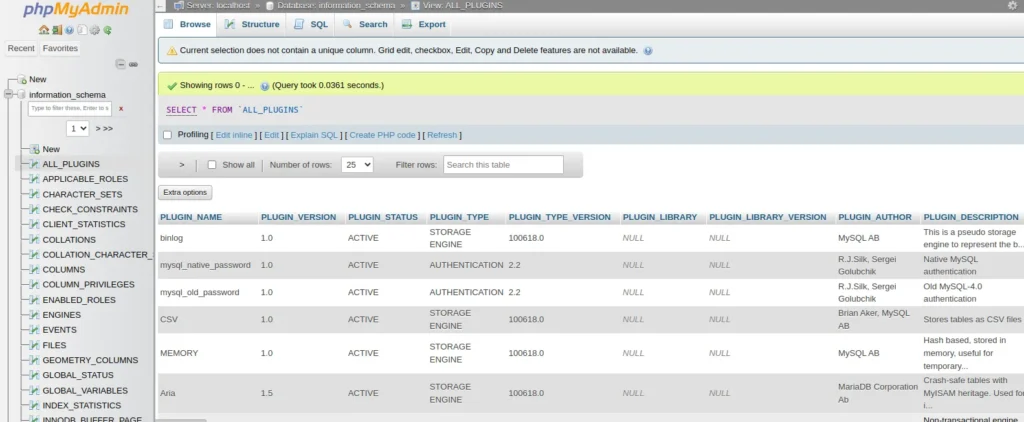The width and height of the screenshot is (1024, 422).
Task: Open COLUMN_PRIVILEGES in navigation tree
Action: 88,285
